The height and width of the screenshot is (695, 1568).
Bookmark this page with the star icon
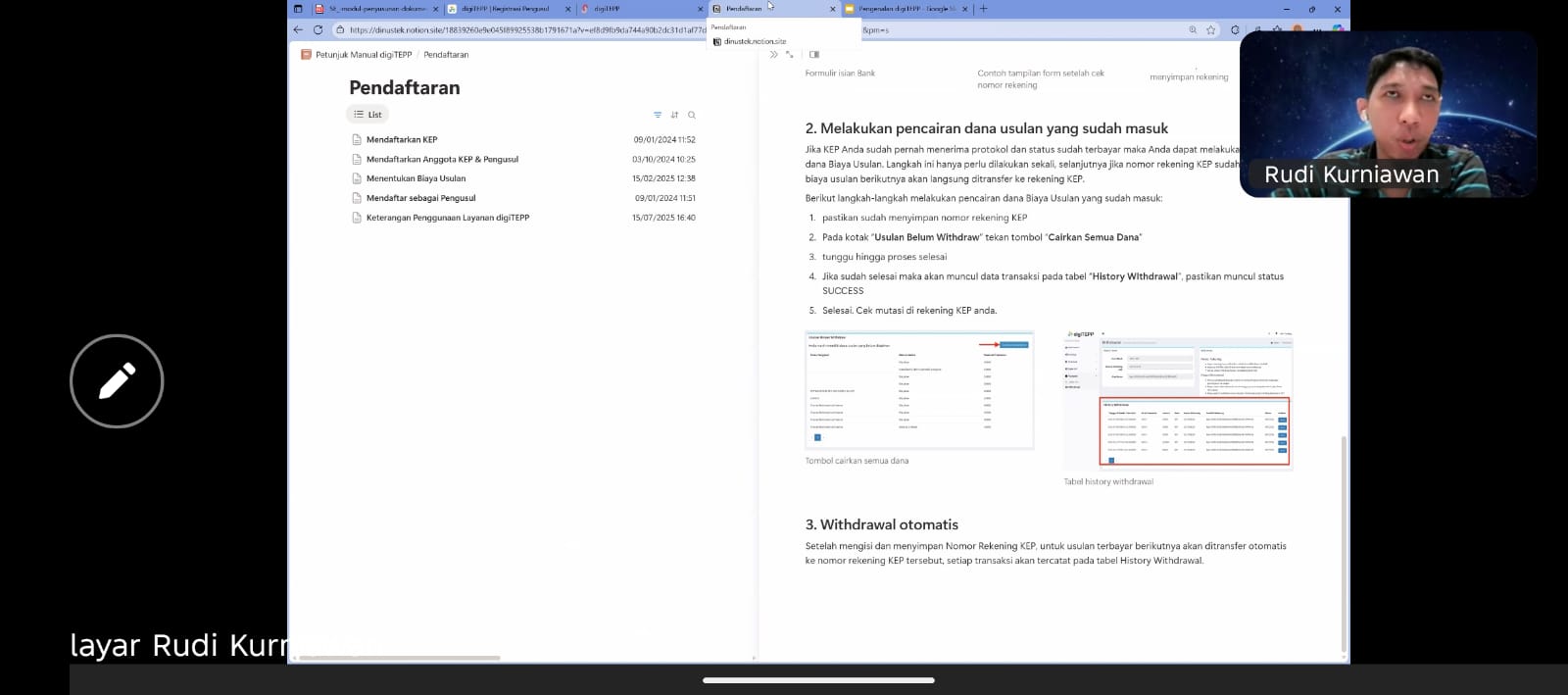tap(1211, 30)
